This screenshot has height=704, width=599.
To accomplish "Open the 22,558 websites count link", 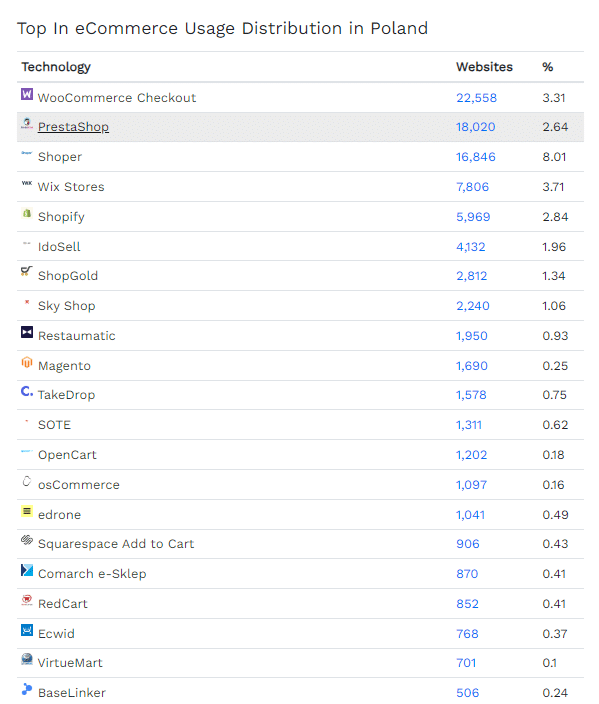I will point(476,98).
